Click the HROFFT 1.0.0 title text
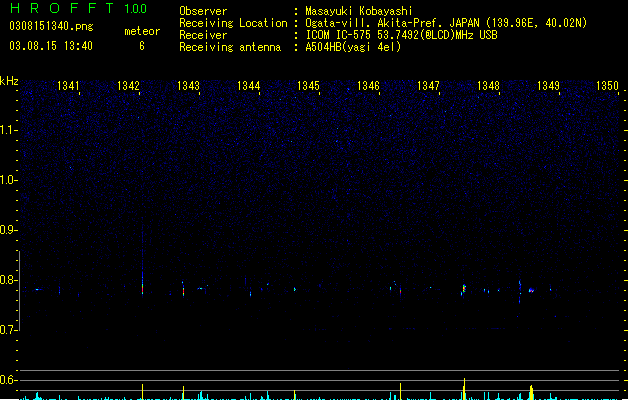Image resolution: width=629 pixels, height=400 pixels. point(79,8)
